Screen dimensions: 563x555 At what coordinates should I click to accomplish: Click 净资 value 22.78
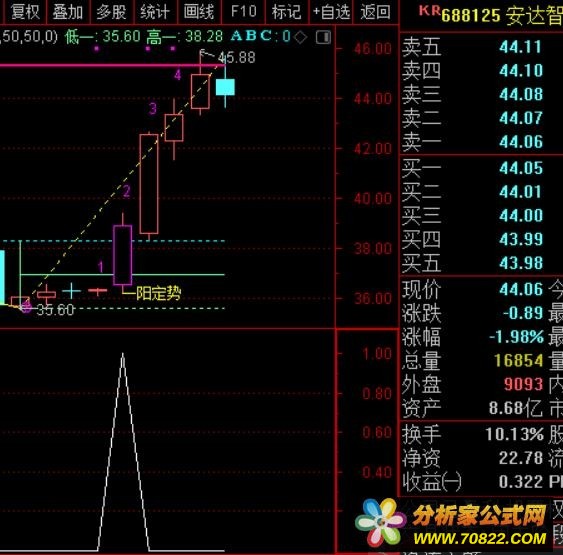coord(521,458)
